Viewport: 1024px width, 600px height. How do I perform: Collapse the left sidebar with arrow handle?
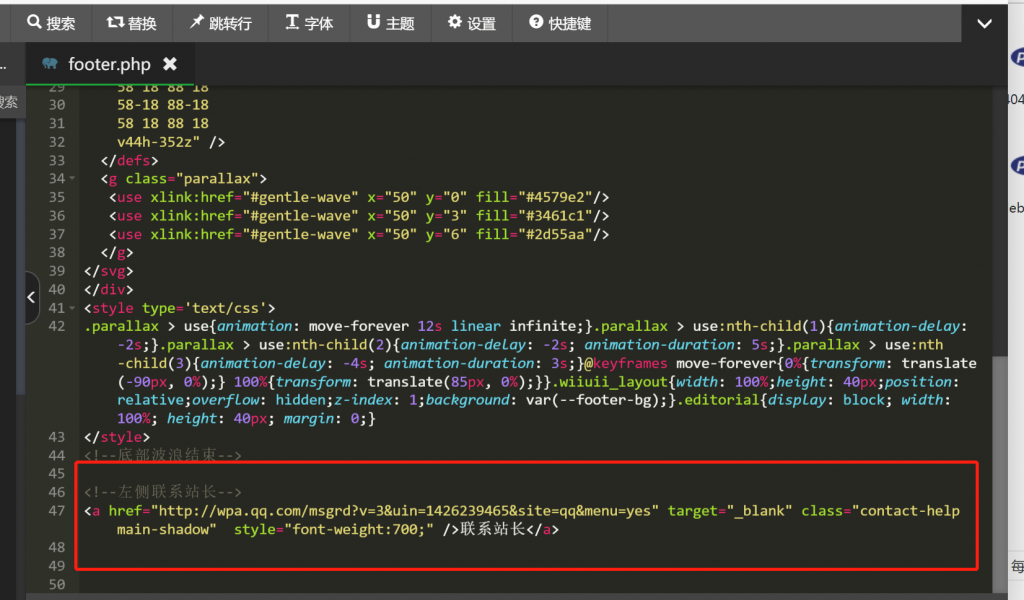(x=31, y=297)
